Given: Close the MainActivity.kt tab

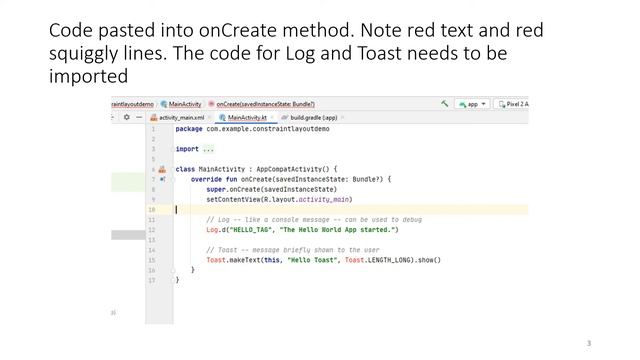Looking at the screenshot, I should (272, 118).
